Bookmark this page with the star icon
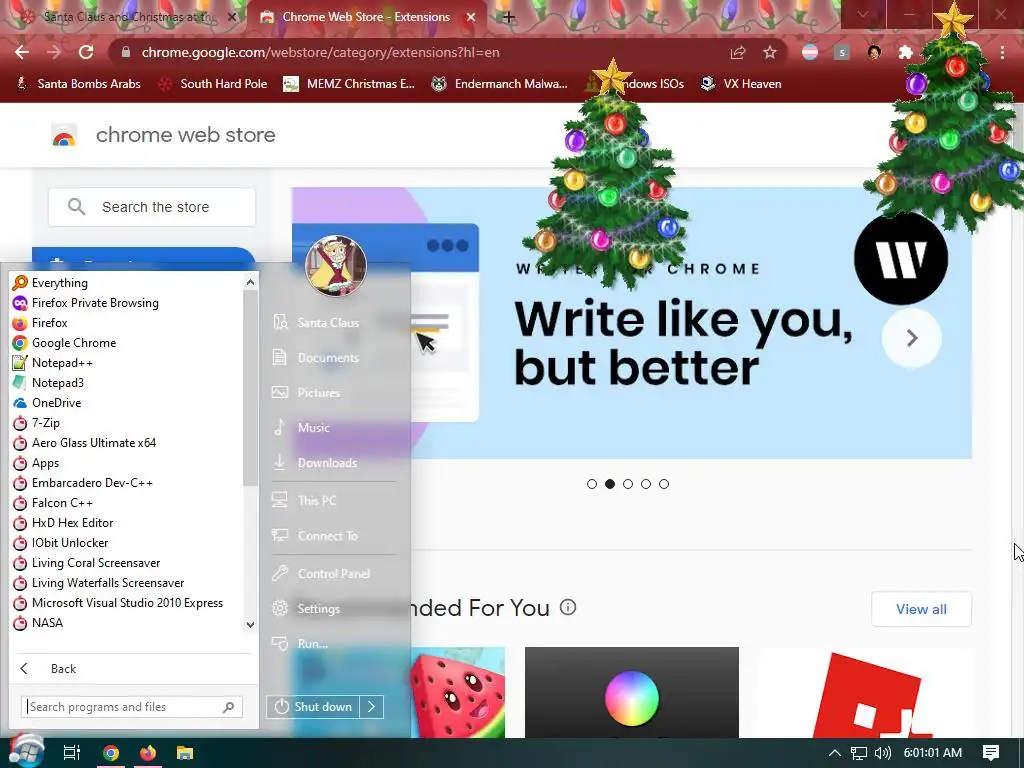This screenshot has width=1024, height=768. (x=770, y=52)
